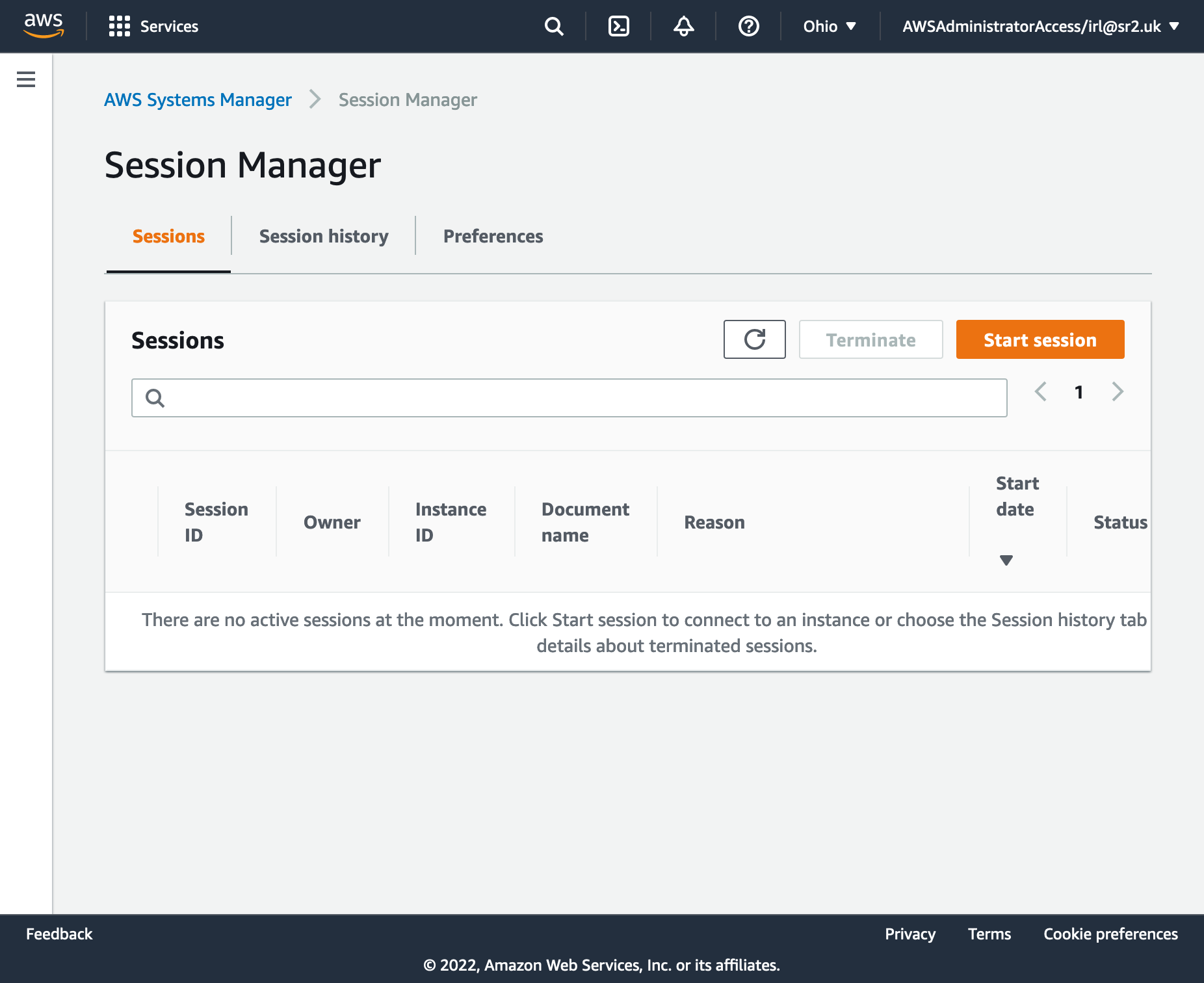1204x983 pixels.
Task: Open the help question mark icon
Action: (x=748, y=26)
